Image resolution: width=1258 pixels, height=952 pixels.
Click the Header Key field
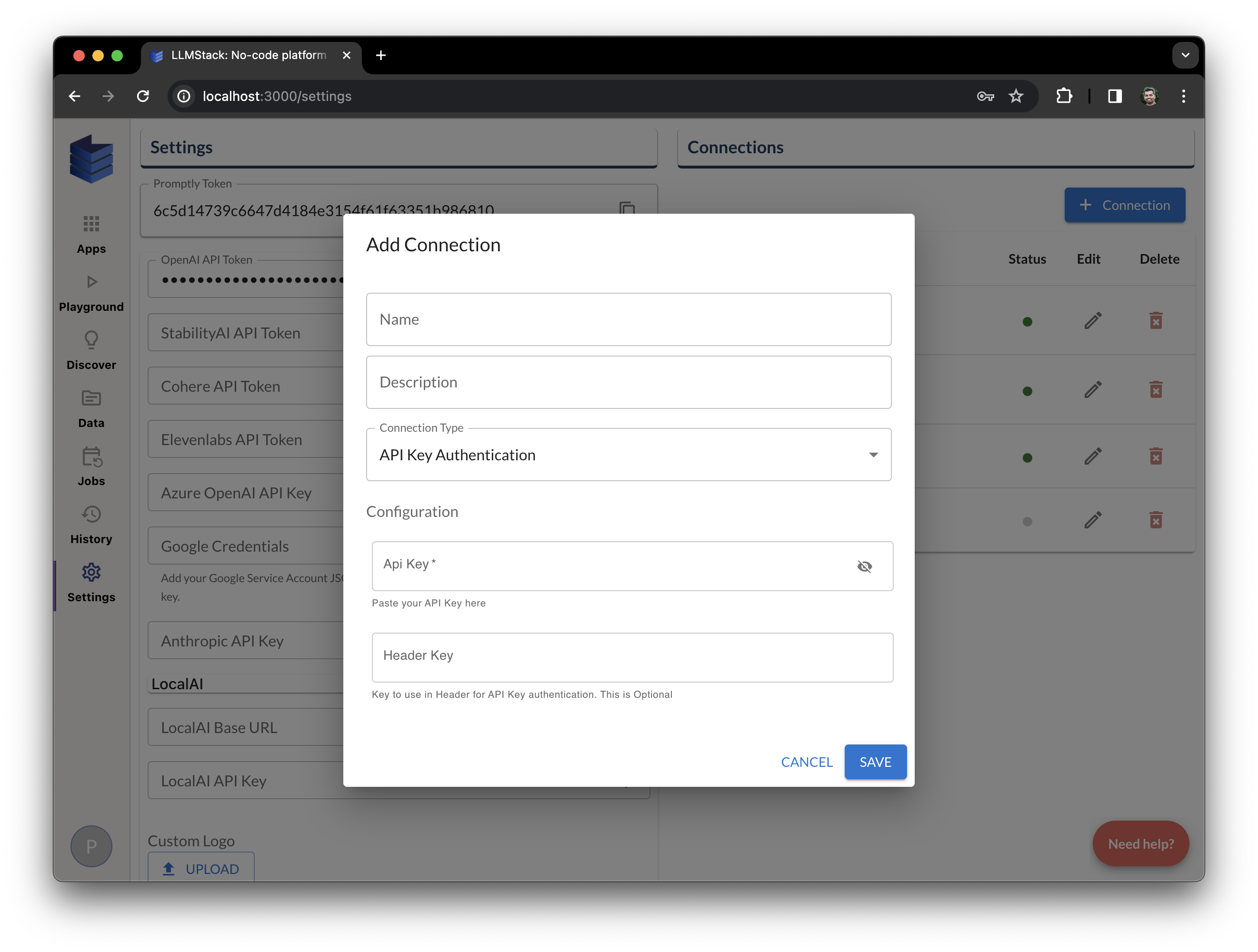(x=632, y=657)
